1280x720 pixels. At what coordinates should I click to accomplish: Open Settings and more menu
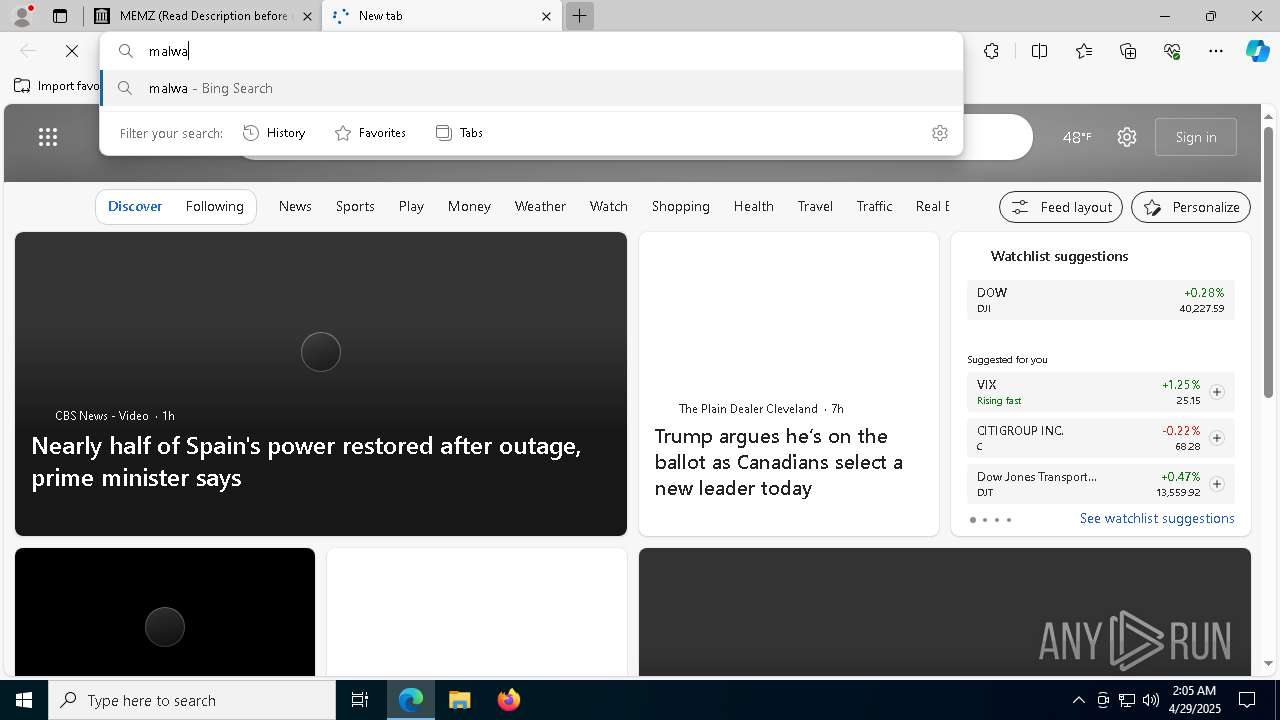(x=1216, y=51)
